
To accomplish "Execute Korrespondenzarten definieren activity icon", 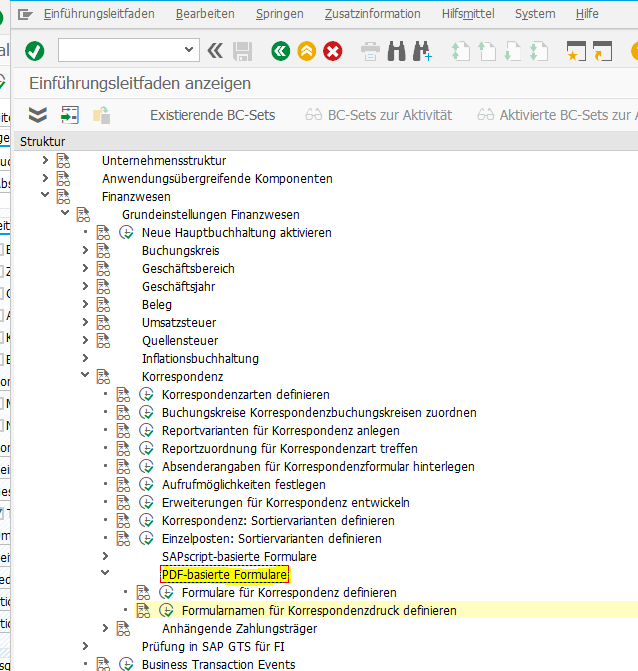I will [146, 394].
